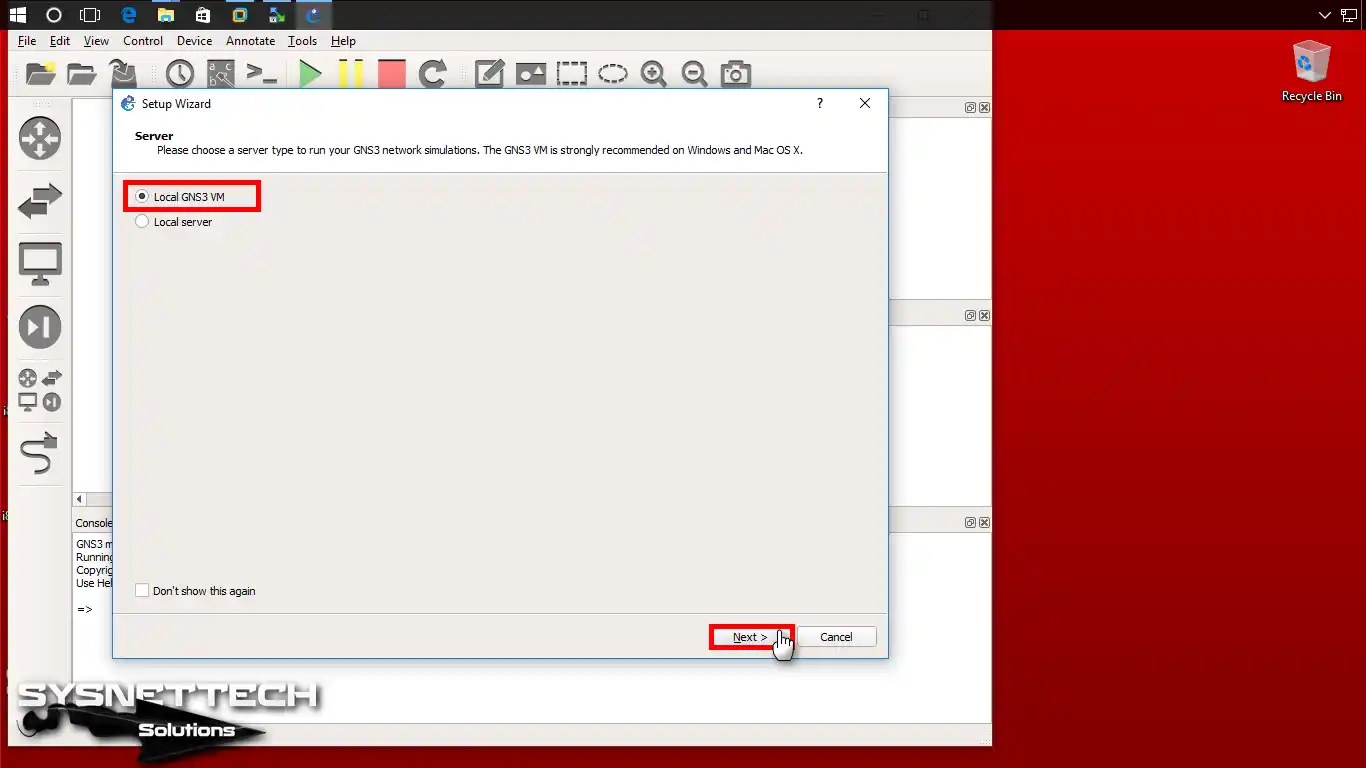Reload all devices with the circular arrow icon
This screenshot has width=1366, height=768.
coord(432,74)
